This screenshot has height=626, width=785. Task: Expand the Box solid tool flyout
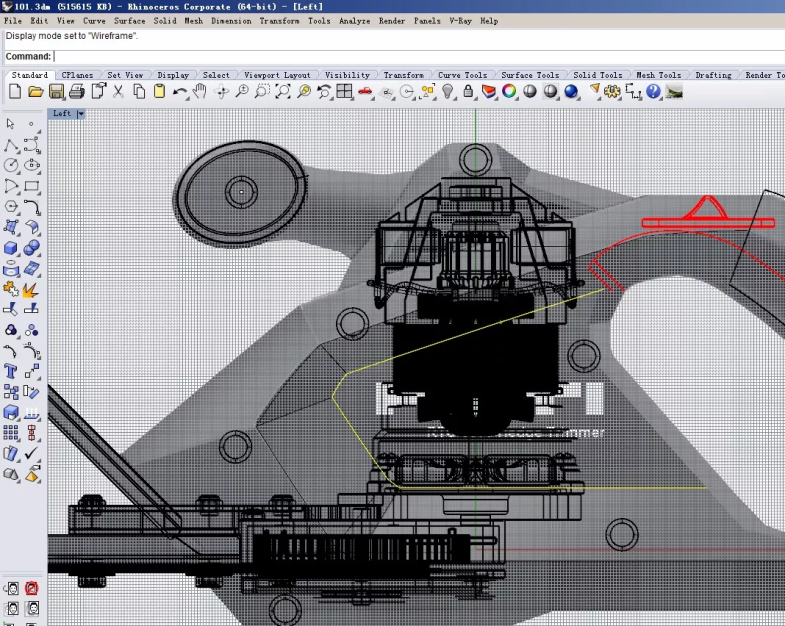[11, 248]
